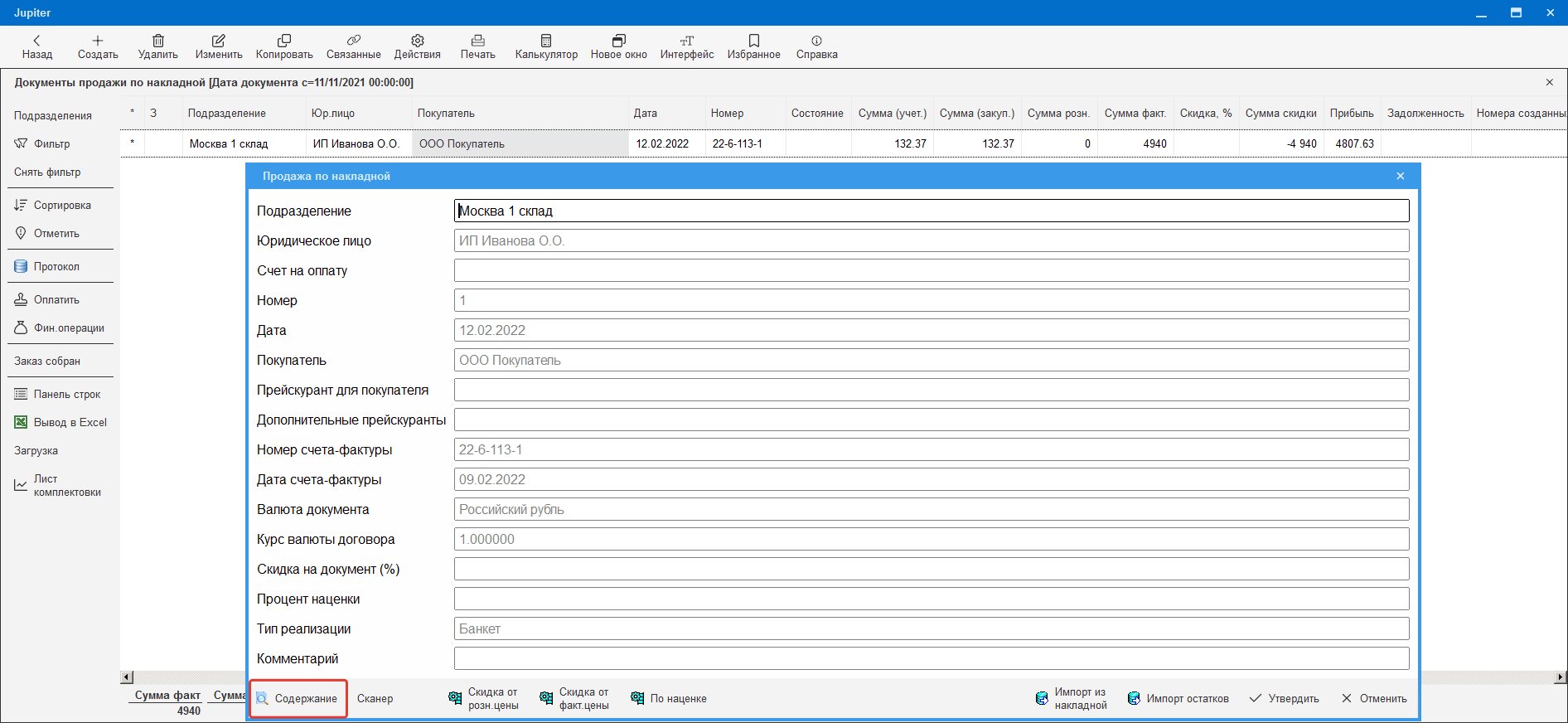Click the Юридическое лицо field

pos(932,240)
